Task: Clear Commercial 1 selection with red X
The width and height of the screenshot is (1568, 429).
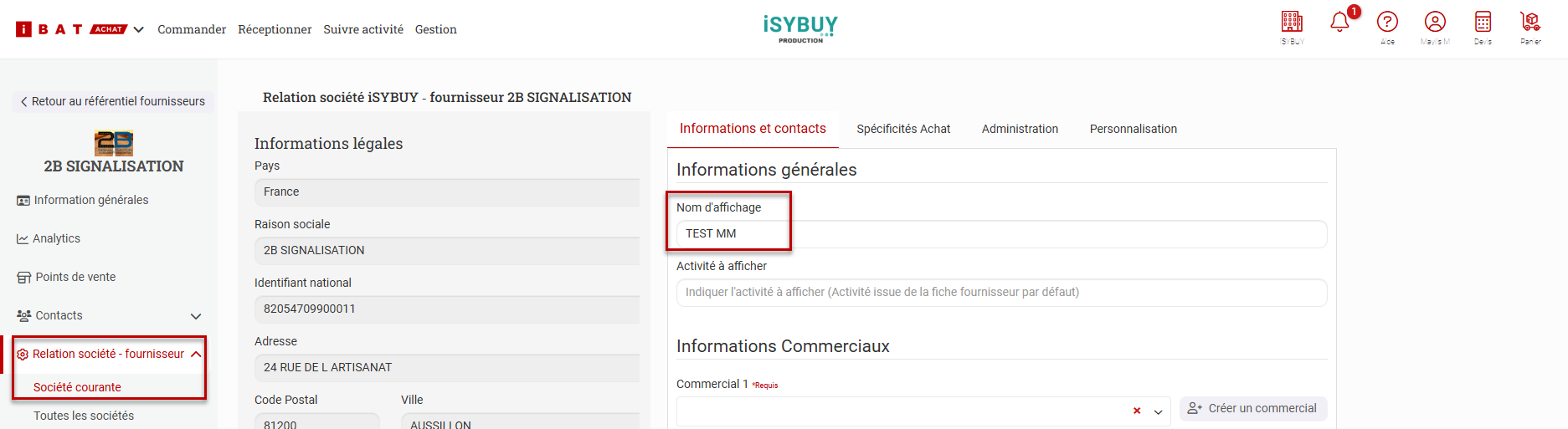Action: [1137, 411]
